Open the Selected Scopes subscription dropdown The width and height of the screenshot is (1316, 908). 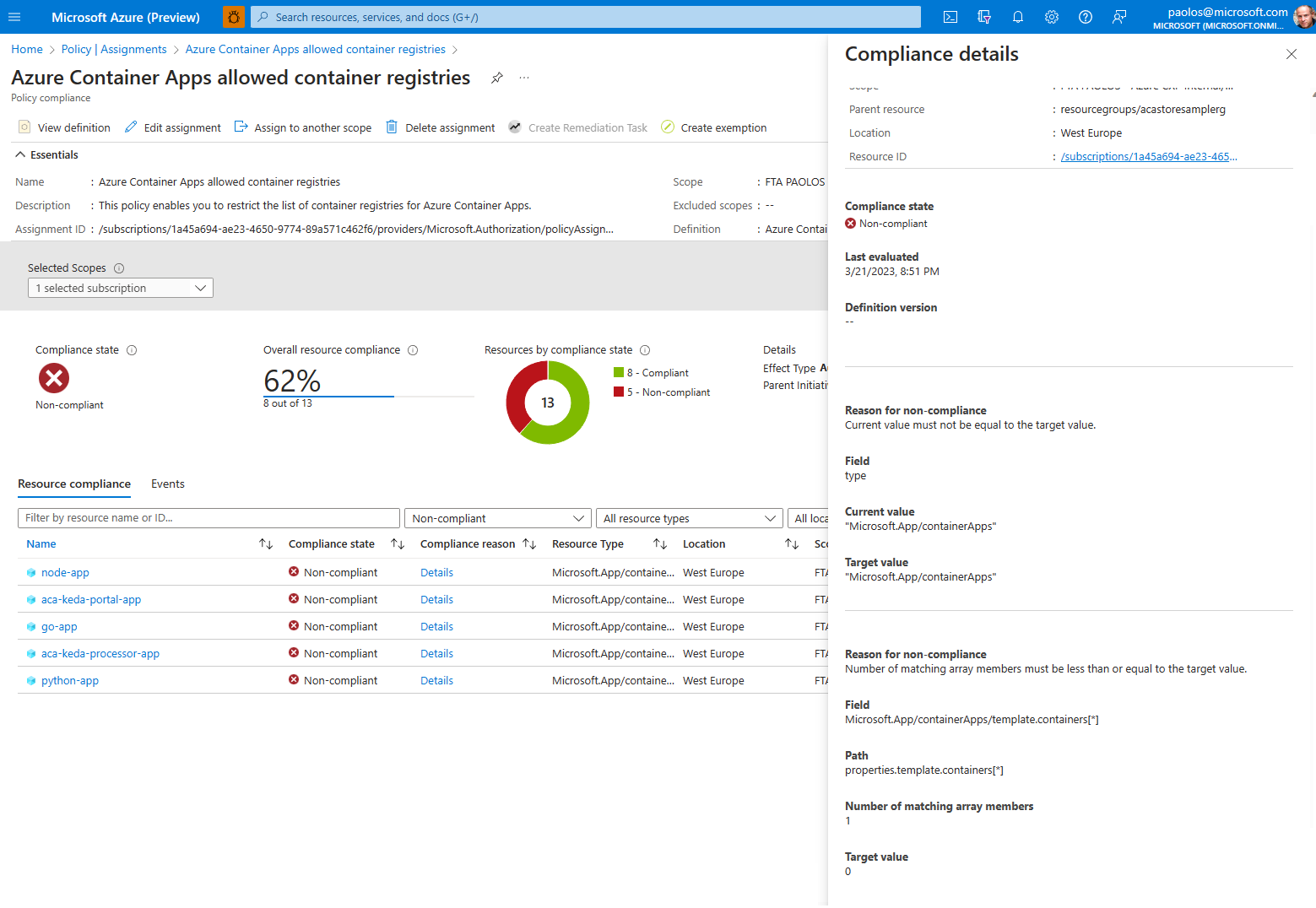[121, 288]
